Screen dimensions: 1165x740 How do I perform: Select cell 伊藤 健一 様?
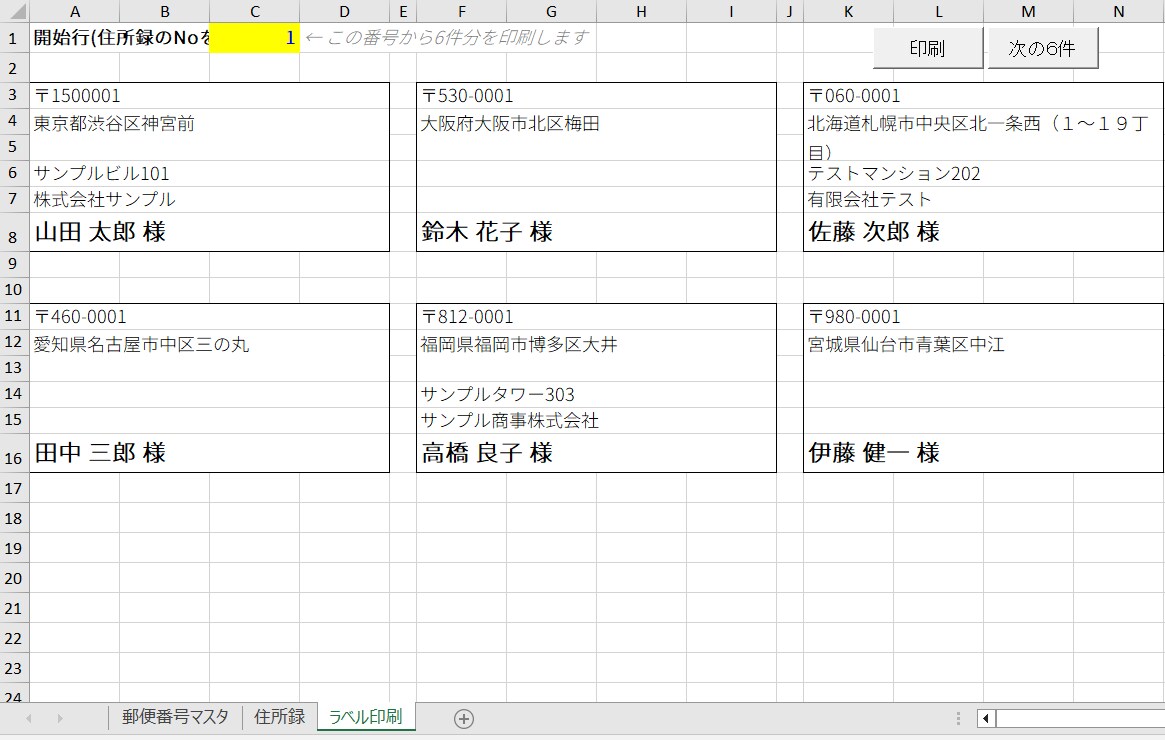[x=984, y=452]
